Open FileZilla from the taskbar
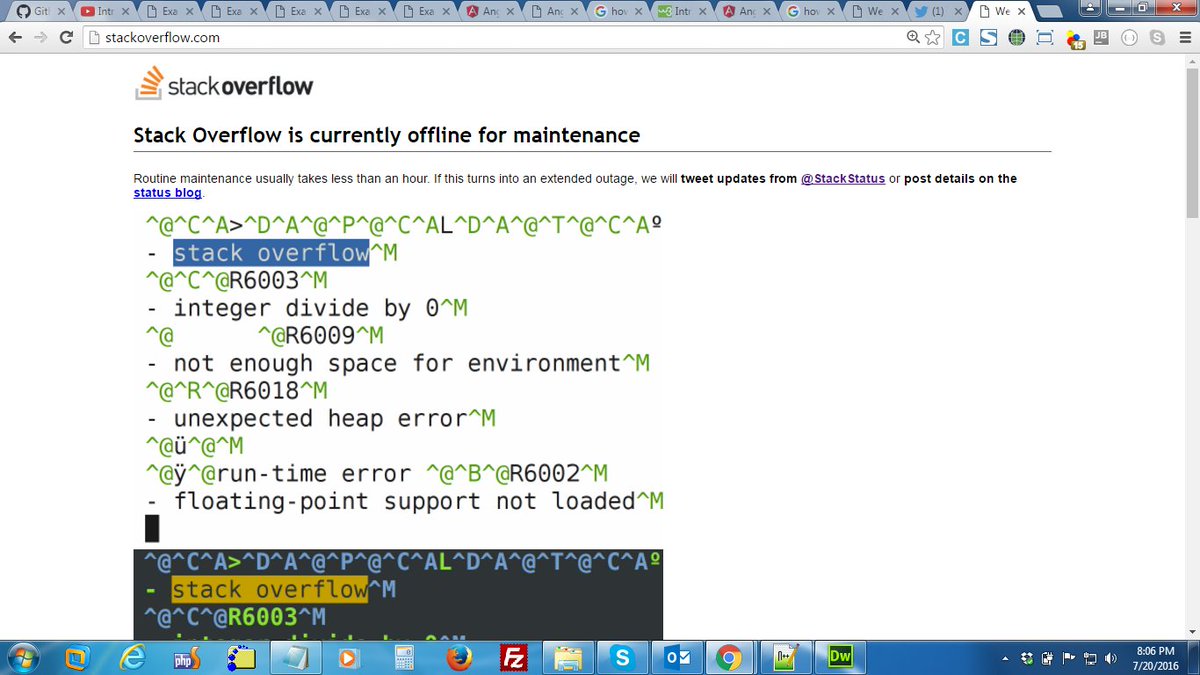 click(514, 658)
